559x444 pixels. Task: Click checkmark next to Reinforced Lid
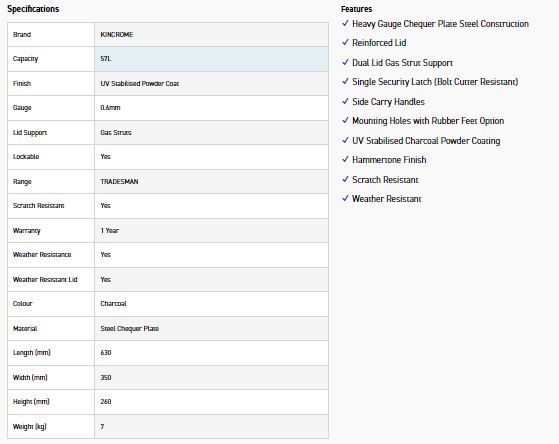coord(345,42)
